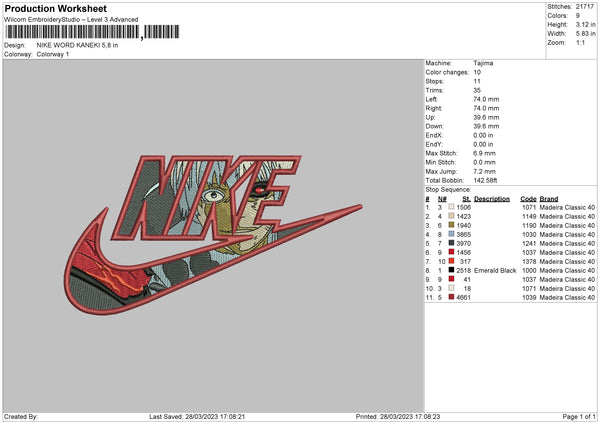
Task: Click the Right extent value 74.0 mm
Action: [486, 108]
